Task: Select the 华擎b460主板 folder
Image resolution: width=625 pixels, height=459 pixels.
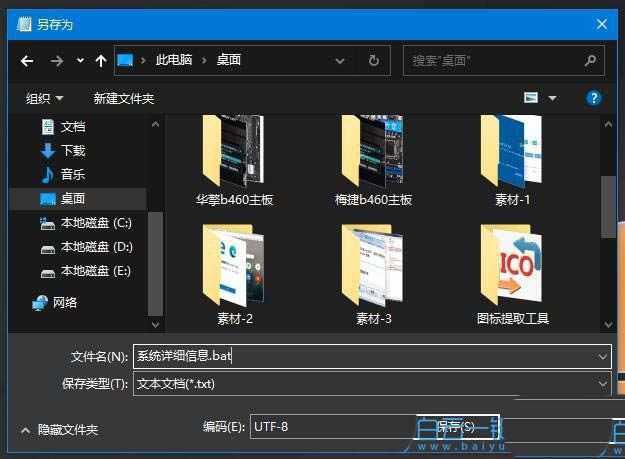Action: pos(234,161)
